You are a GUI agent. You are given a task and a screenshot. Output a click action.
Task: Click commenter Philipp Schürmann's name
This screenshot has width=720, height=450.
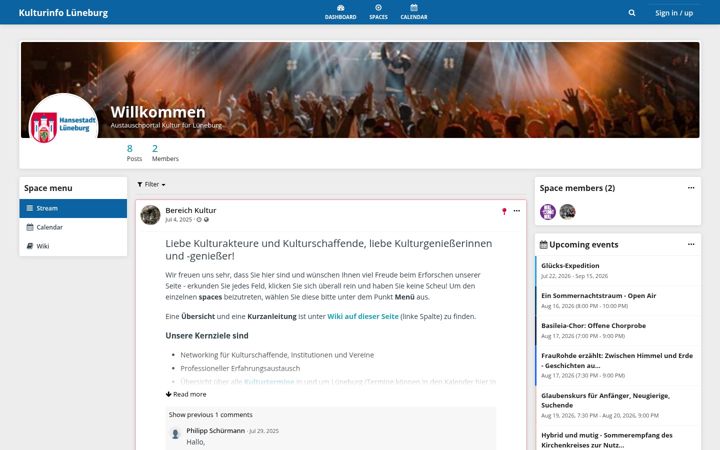pyautogui.click(x=215, y=430)
